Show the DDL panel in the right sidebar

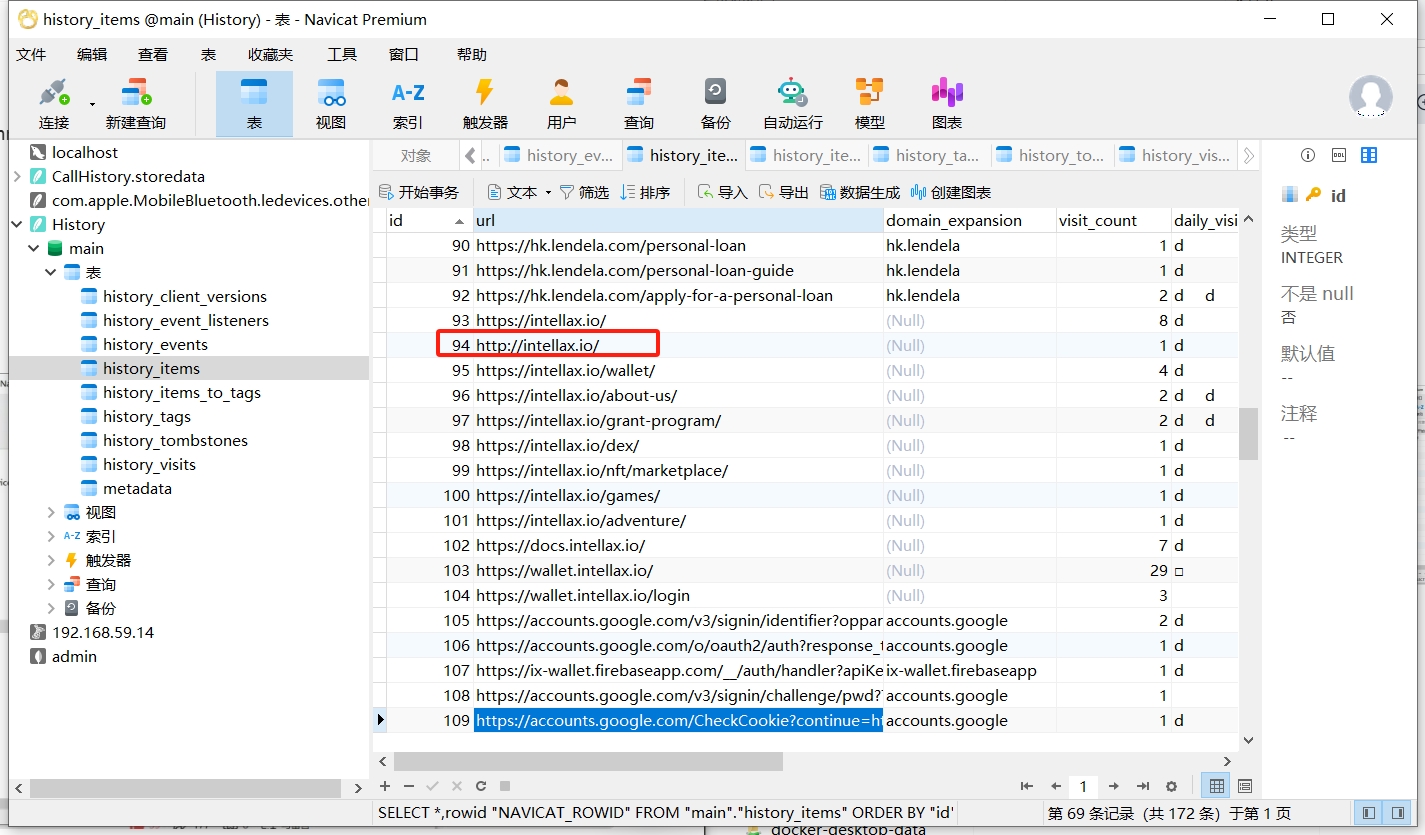(x=1338, y=155)
